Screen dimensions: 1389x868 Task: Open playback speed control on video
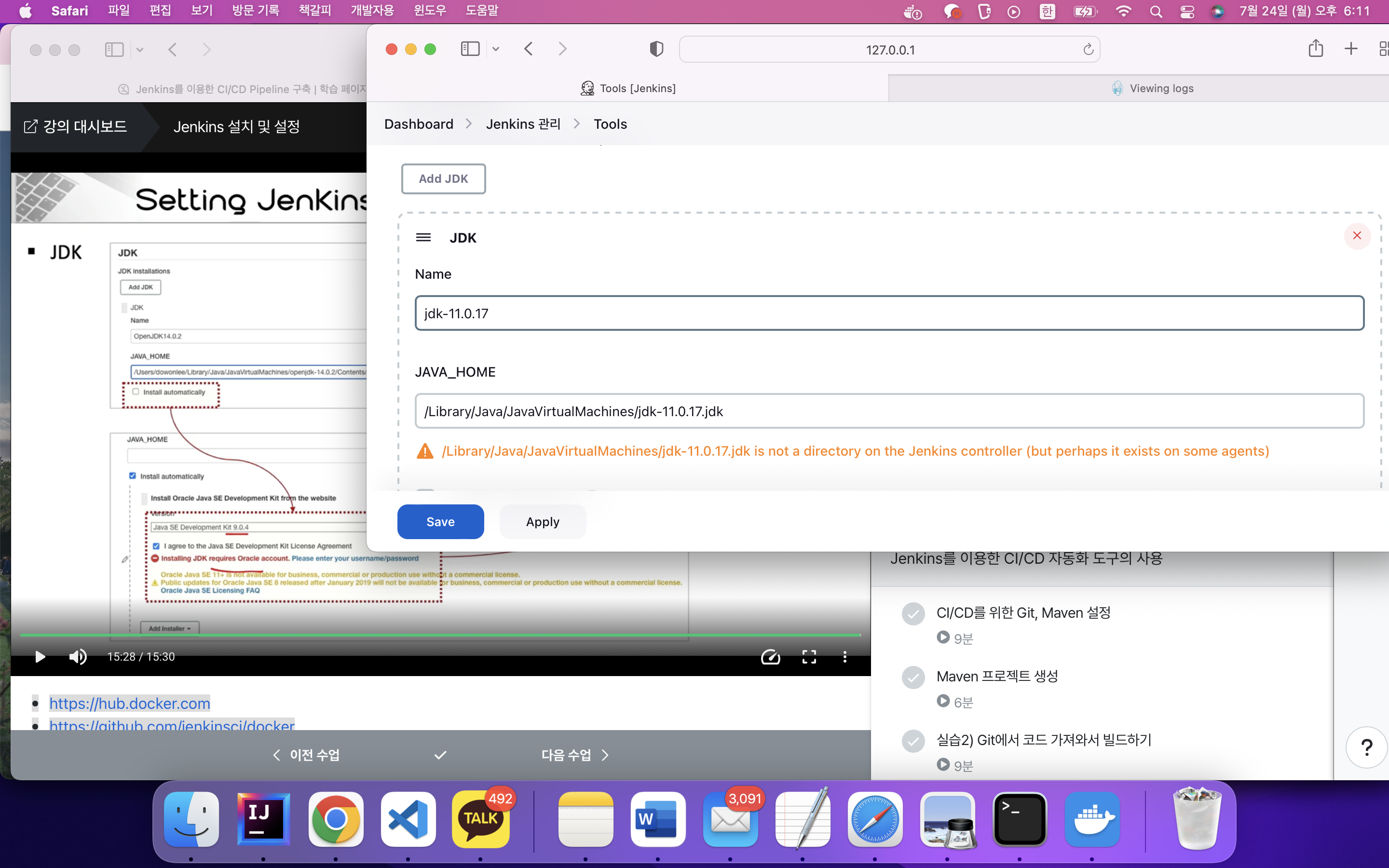770,657
